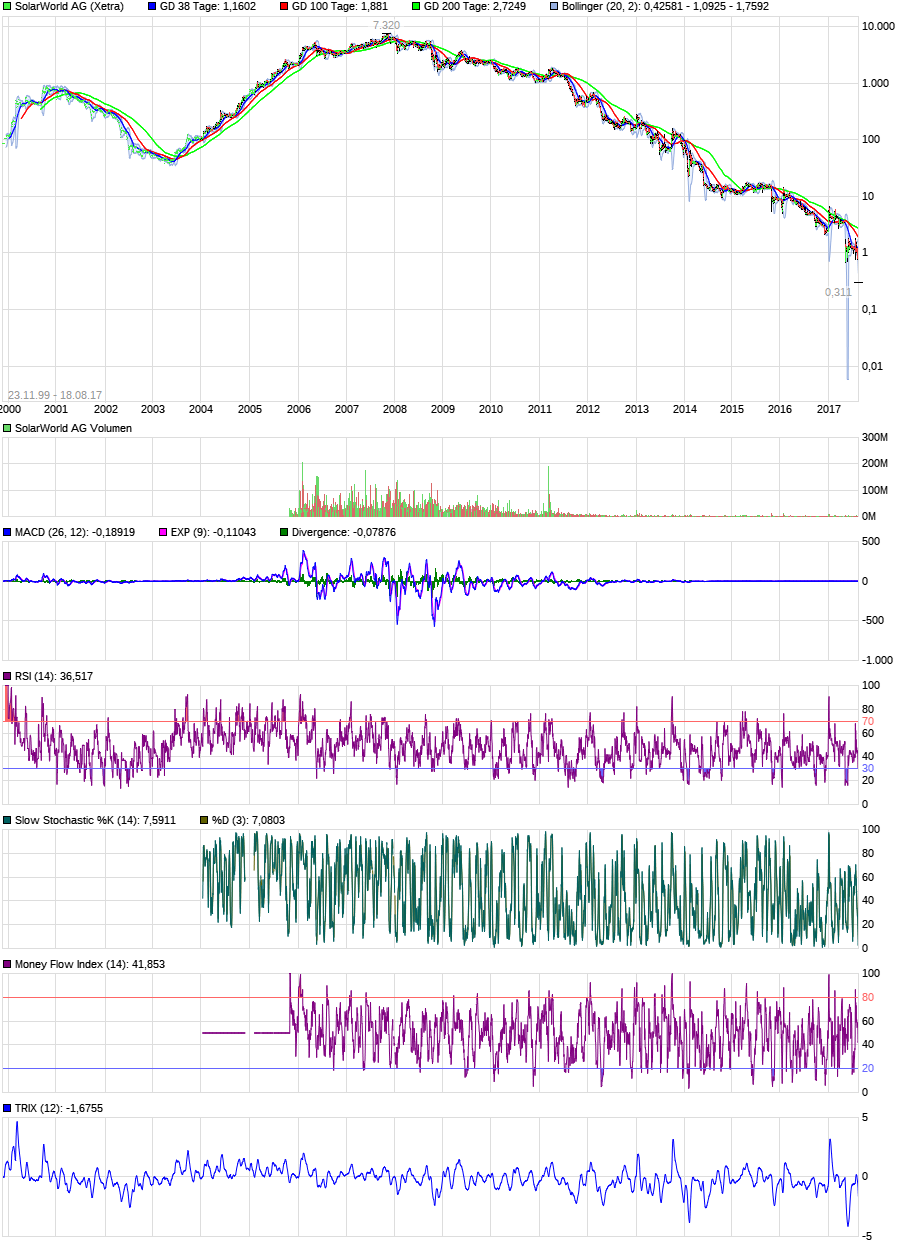Click the 7,320 peak price marker
Viewport: 900px width, 1246px height.
(386, 25)
